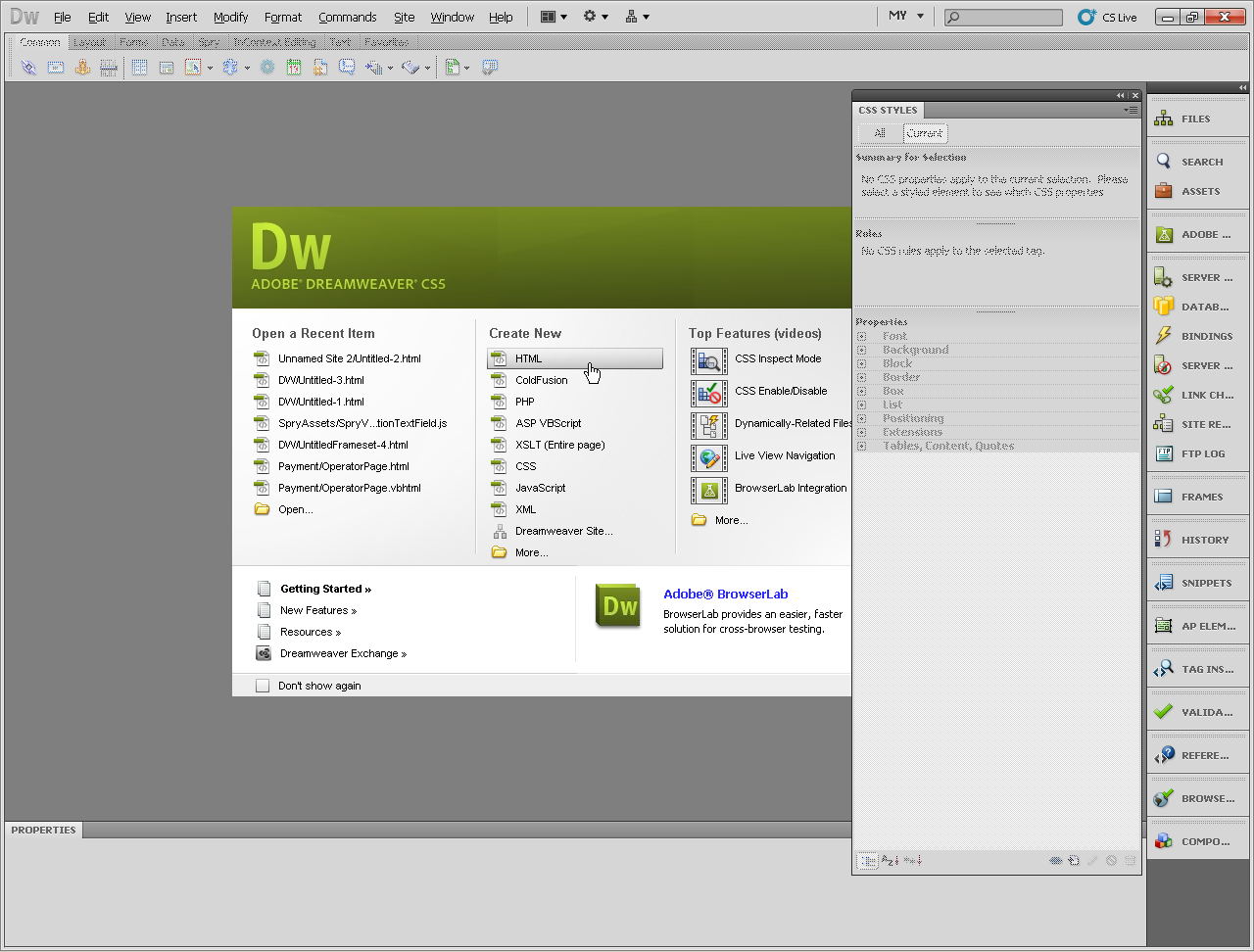Open the Site Reports panel

point(1164,424)
